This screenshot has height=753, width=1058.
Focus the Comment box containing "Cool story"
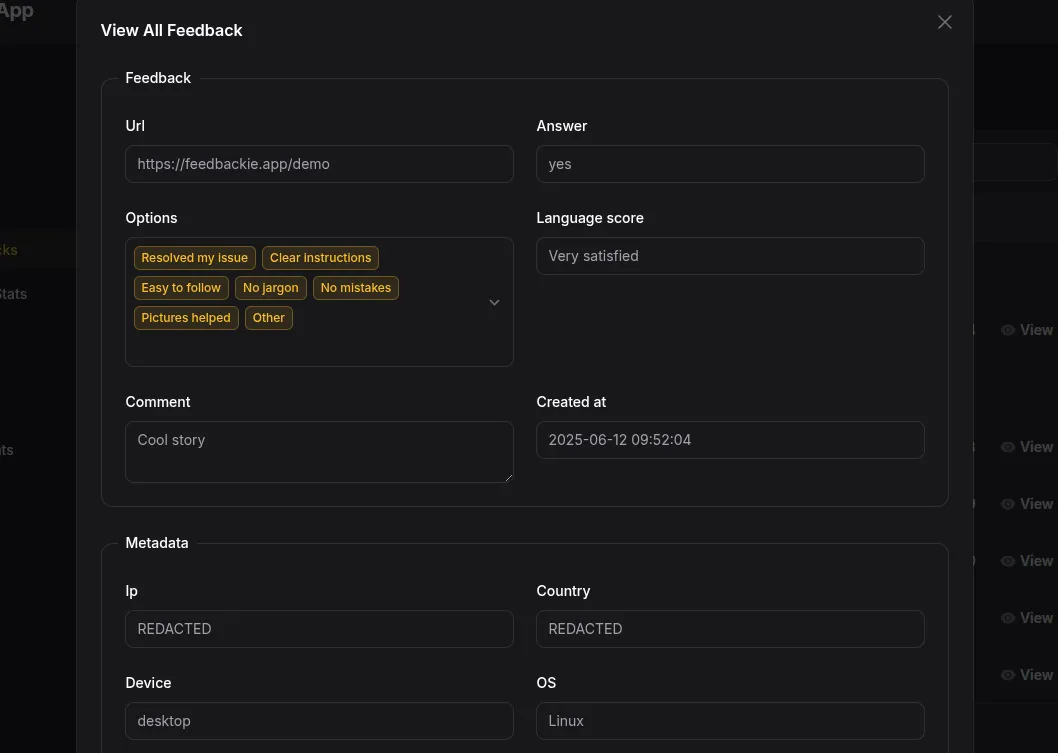(x=319, y=451)
